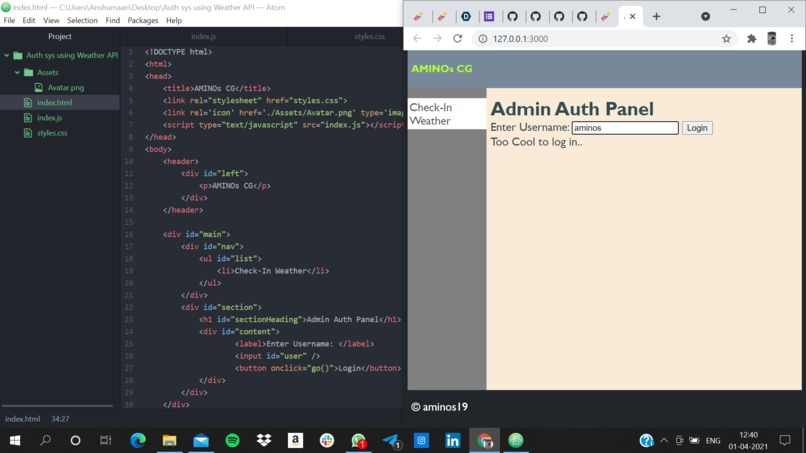Open Slack from taskbar
806x453 pixels.
(327, 441)
